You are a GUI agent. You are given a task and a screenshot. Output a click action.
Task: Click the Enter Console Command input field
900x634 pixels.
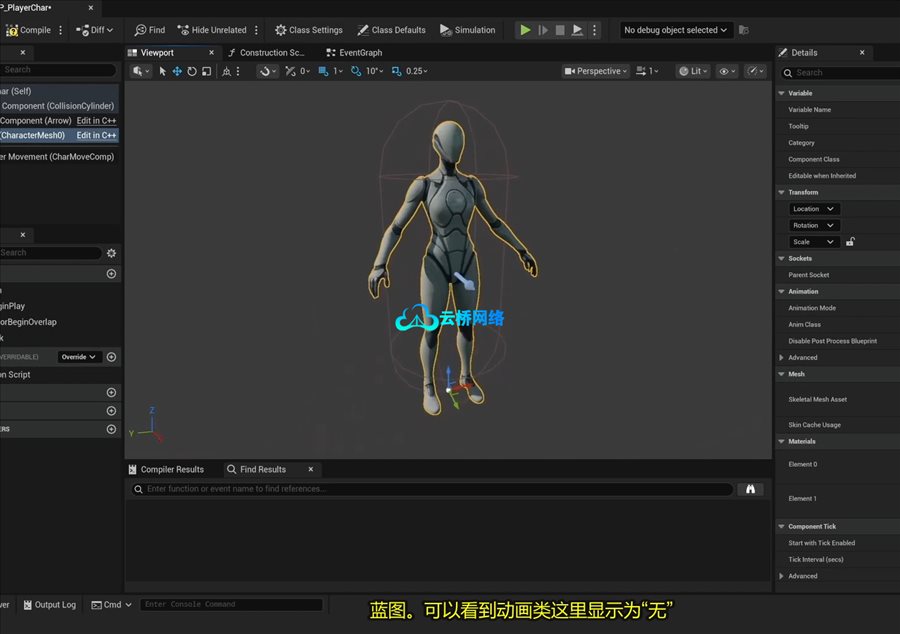(232, 604)
